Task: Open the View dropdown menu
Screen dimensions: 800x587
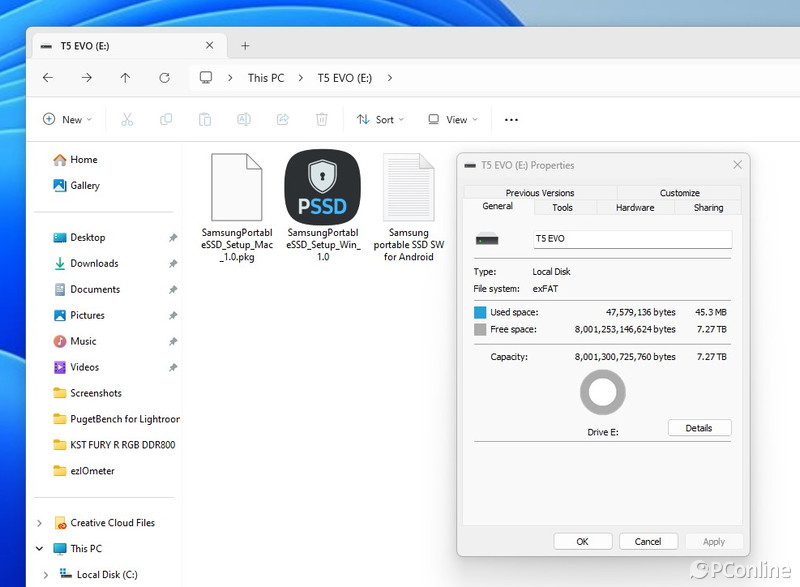Action: 452,119
